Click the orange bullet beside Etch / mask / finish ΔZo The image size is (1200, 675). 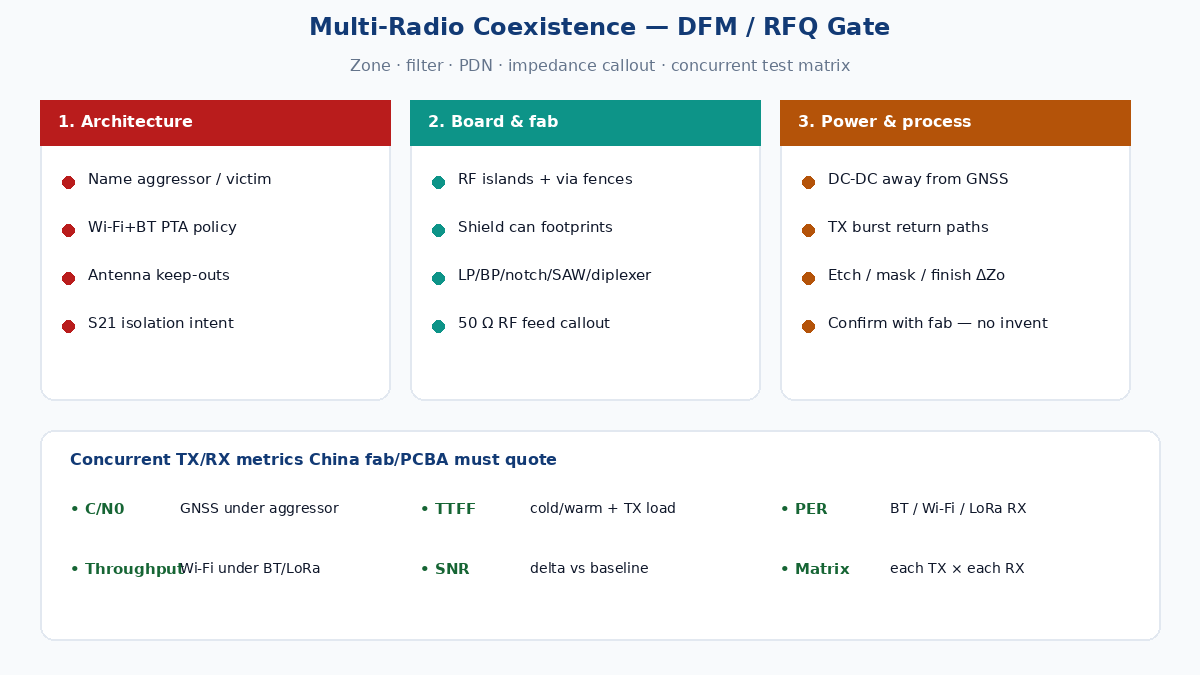(x=808, y=278)
